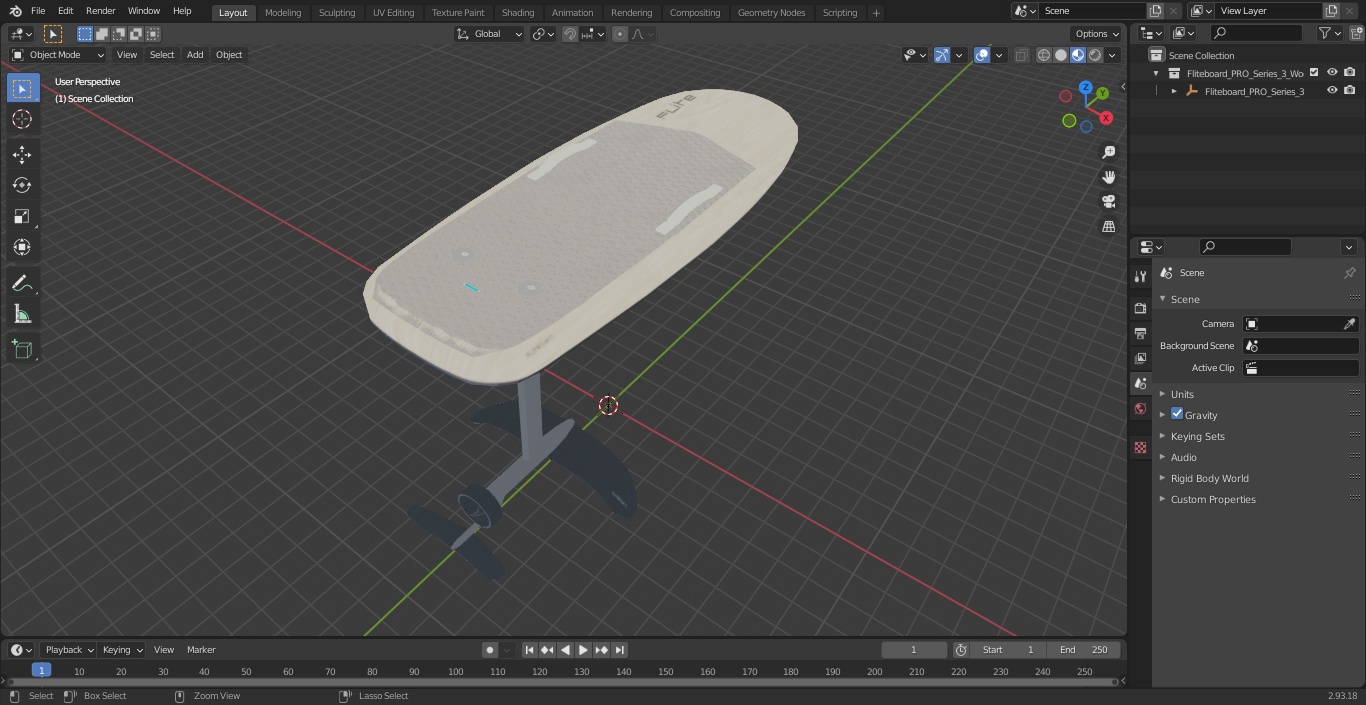Select the Annotate tool

22,284
